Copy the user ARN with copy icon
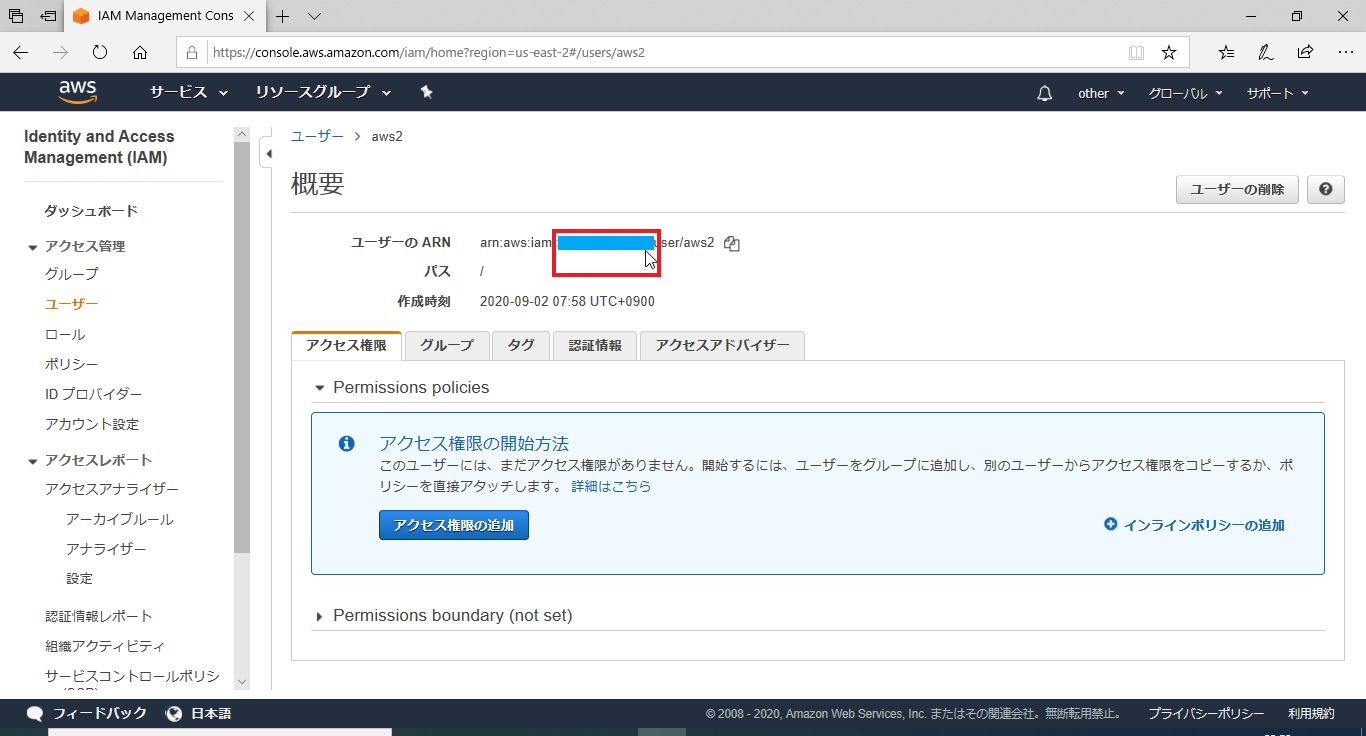Screen dimensions: 1366x736 (x=732, y=243)
